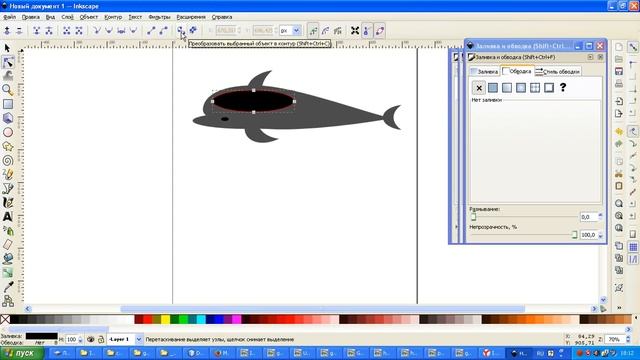Image resolution: width=640 pixels, height=360 pixels.
Task: Click the Print document icon
Action: pyautogui.click(x=619, y=84)
